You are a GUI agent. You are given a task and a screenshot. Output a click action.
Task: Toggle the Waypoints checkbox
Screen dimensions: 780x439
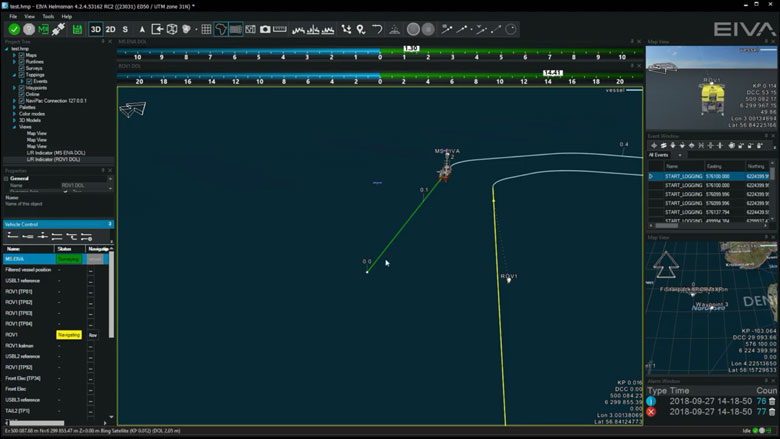coord(21,88)
